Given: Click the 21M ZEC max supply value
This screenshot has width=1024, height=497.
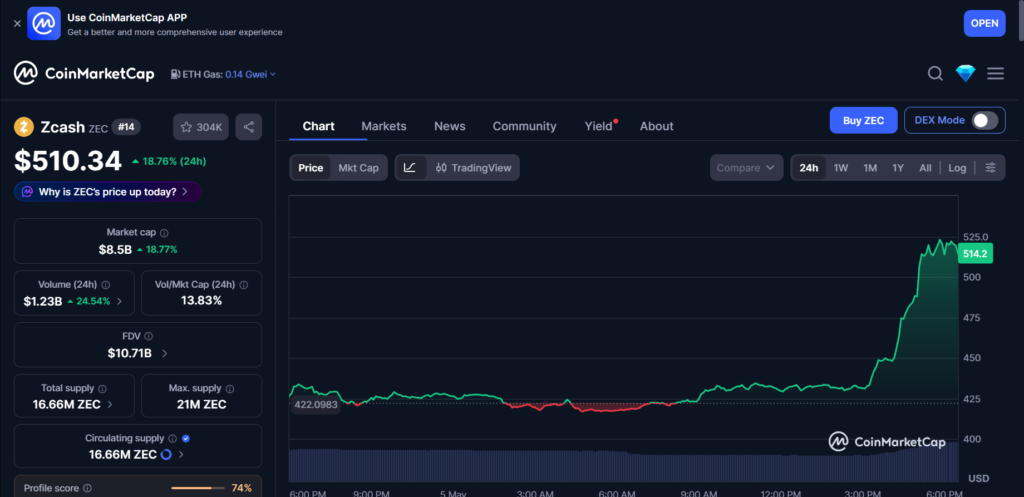Looking at the screenshot, I should point(201,404).
